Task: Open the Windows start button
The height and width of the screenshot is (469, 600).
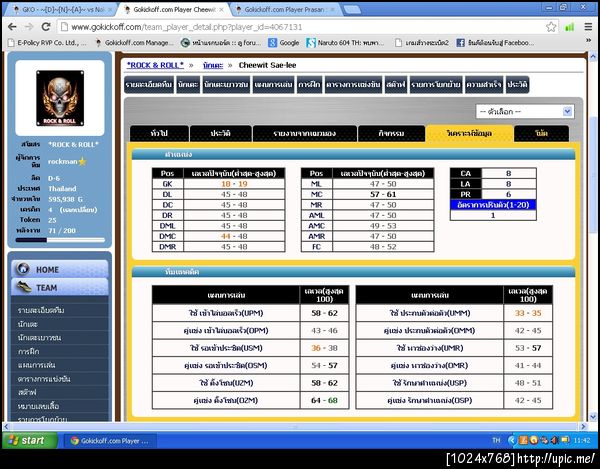Action: coord(30,440)
